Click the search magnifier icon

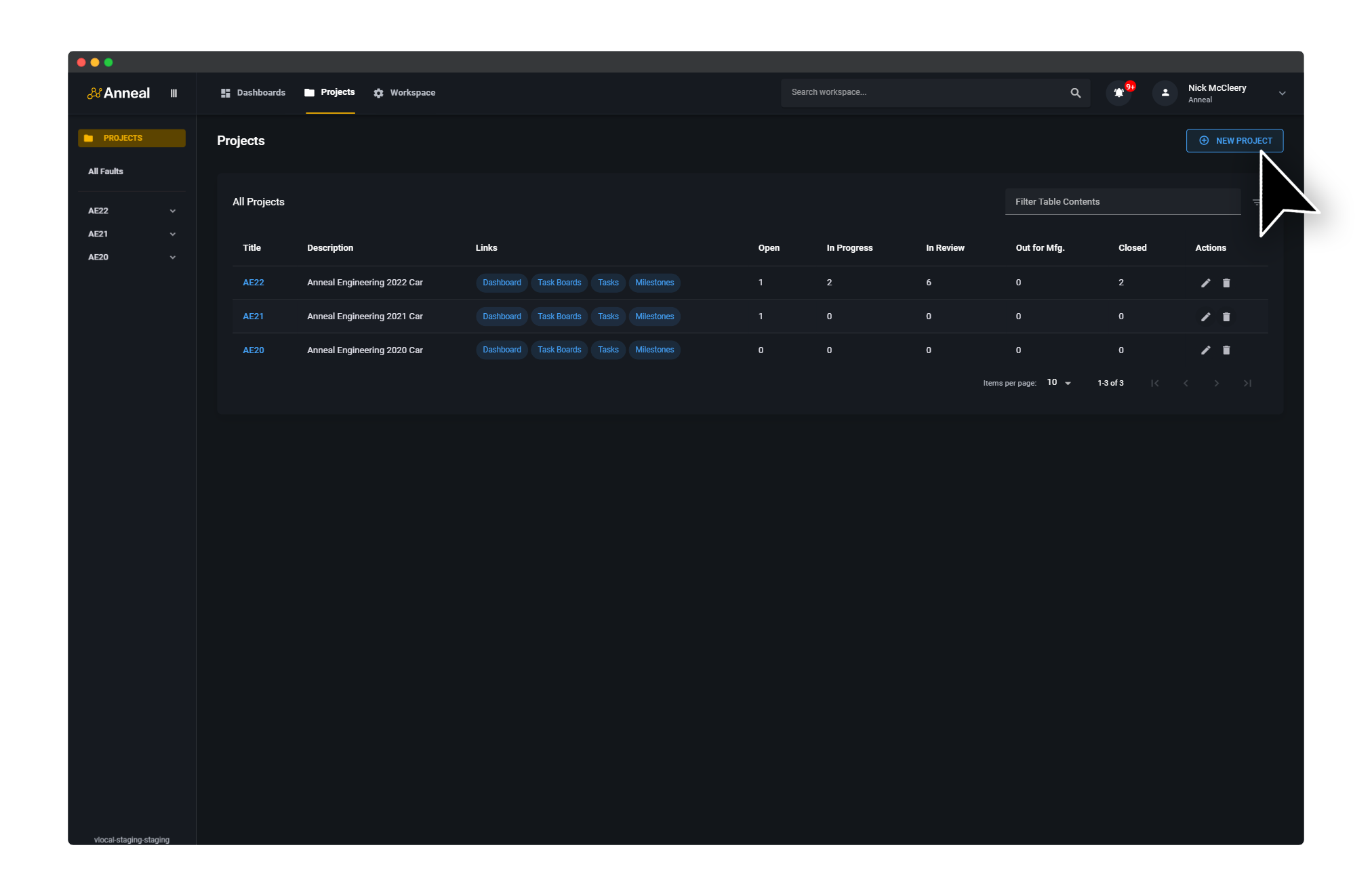pyautogui.click(x=1075, y=93)
